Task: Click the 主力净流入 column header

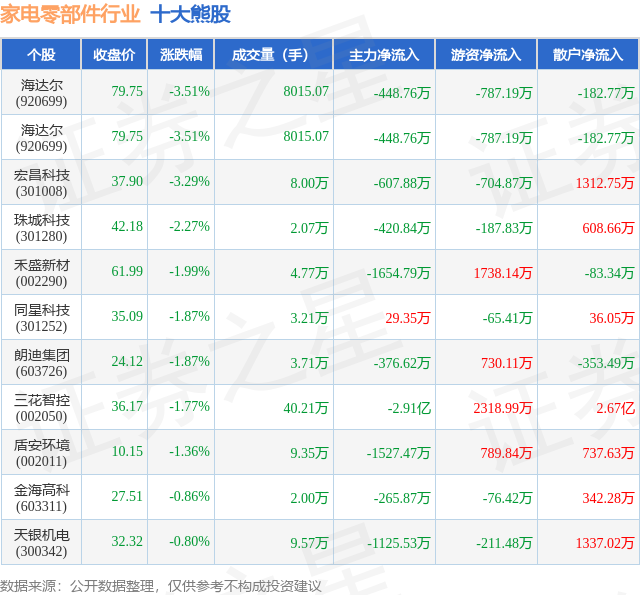Action: point(384,54)
